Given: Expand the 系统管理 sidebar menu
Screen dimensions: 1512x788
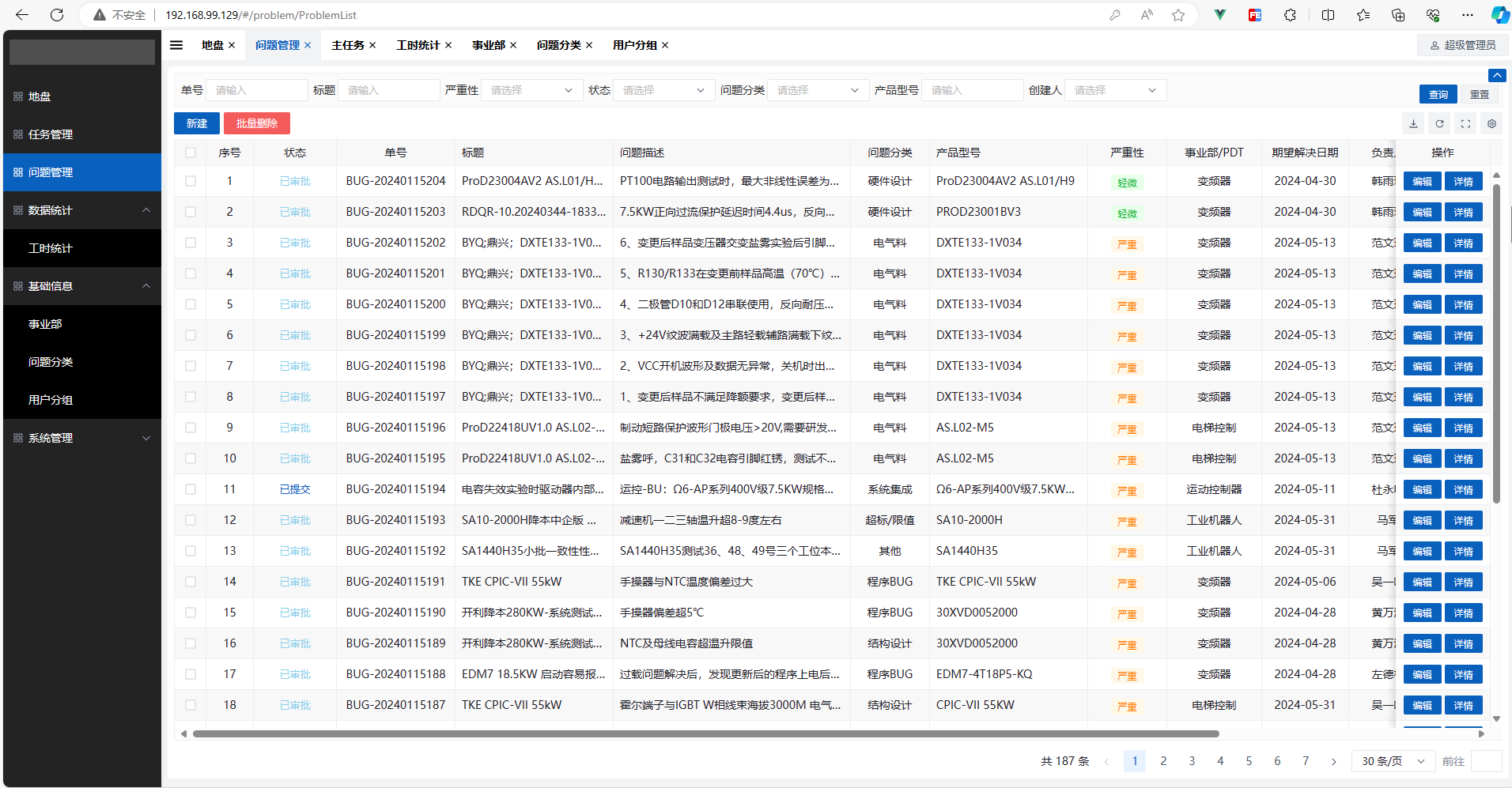Looking at the screenshot, I should pyautogui.click(x=82, y=438).
